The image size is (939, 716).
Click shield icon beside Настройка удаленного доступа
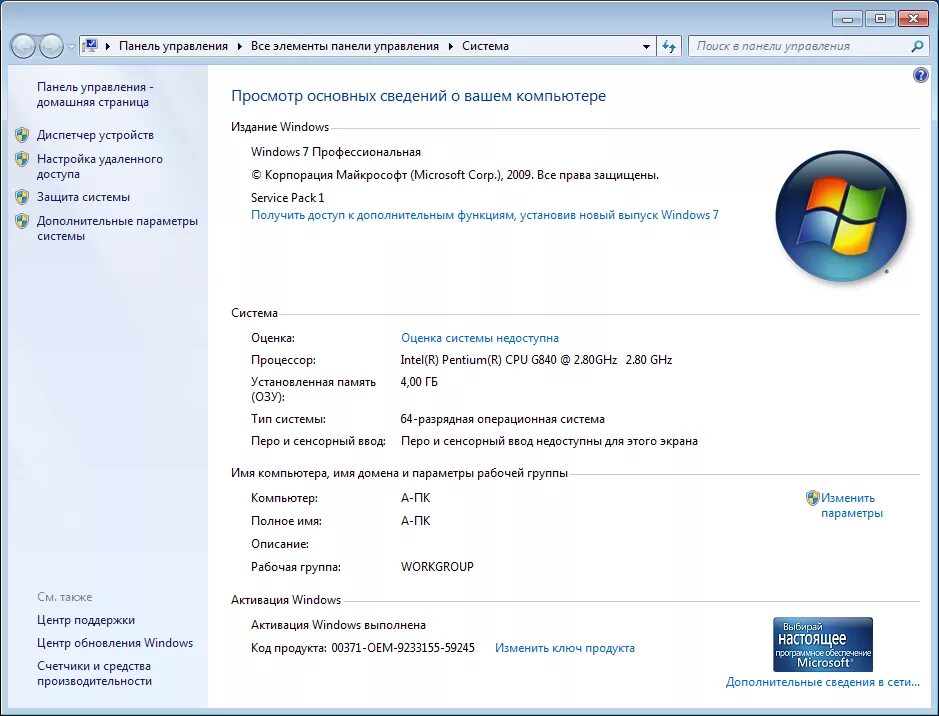click(x=22, y=159)
